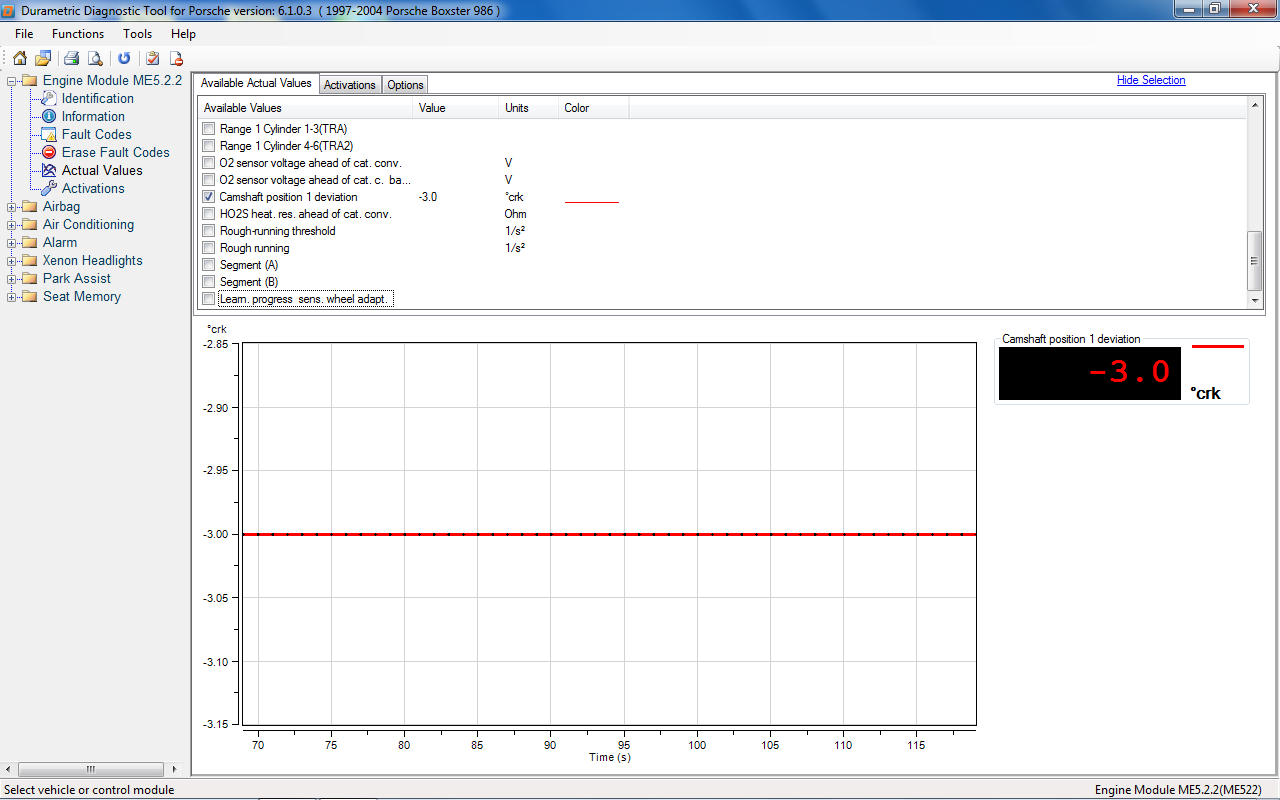
Task: Click the Alarm folder icon
Action: pyautogui.click(x=30, y=242)
